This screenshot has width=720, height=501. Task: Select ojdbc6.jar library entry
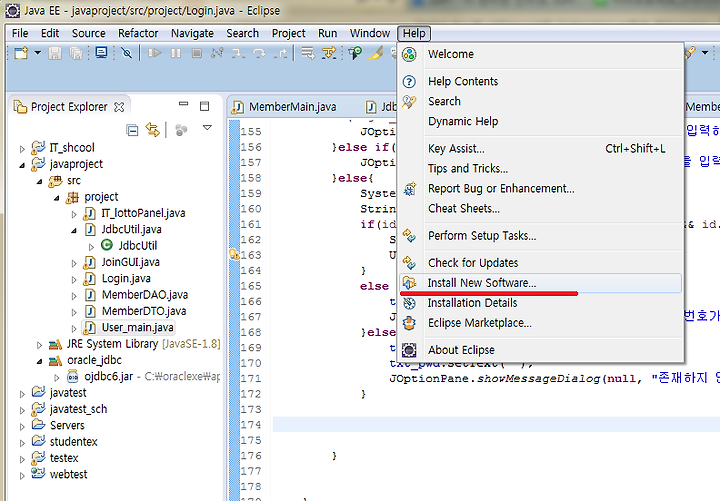tap(108, 377)
